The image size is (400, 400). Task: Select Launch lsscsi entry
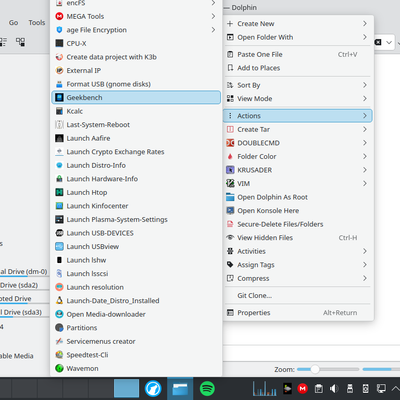click(136, 273)
